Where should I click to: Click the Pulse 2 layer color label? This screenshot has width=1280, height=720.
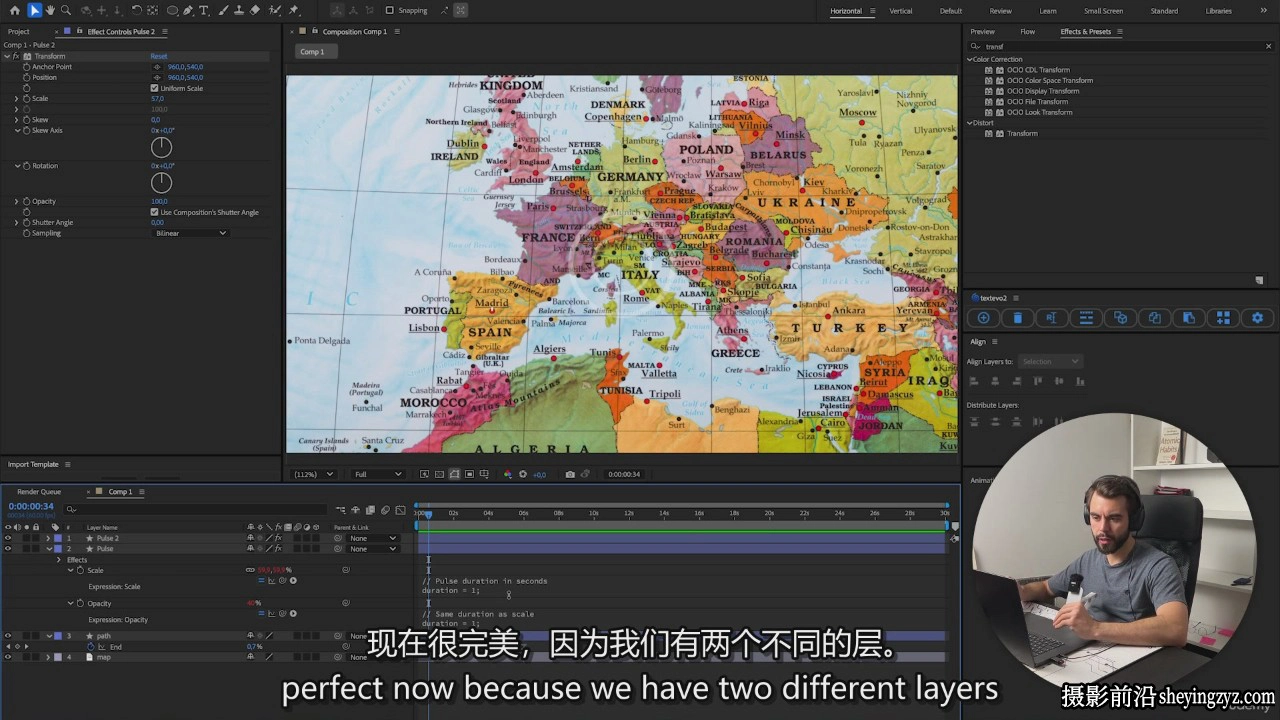58,538
